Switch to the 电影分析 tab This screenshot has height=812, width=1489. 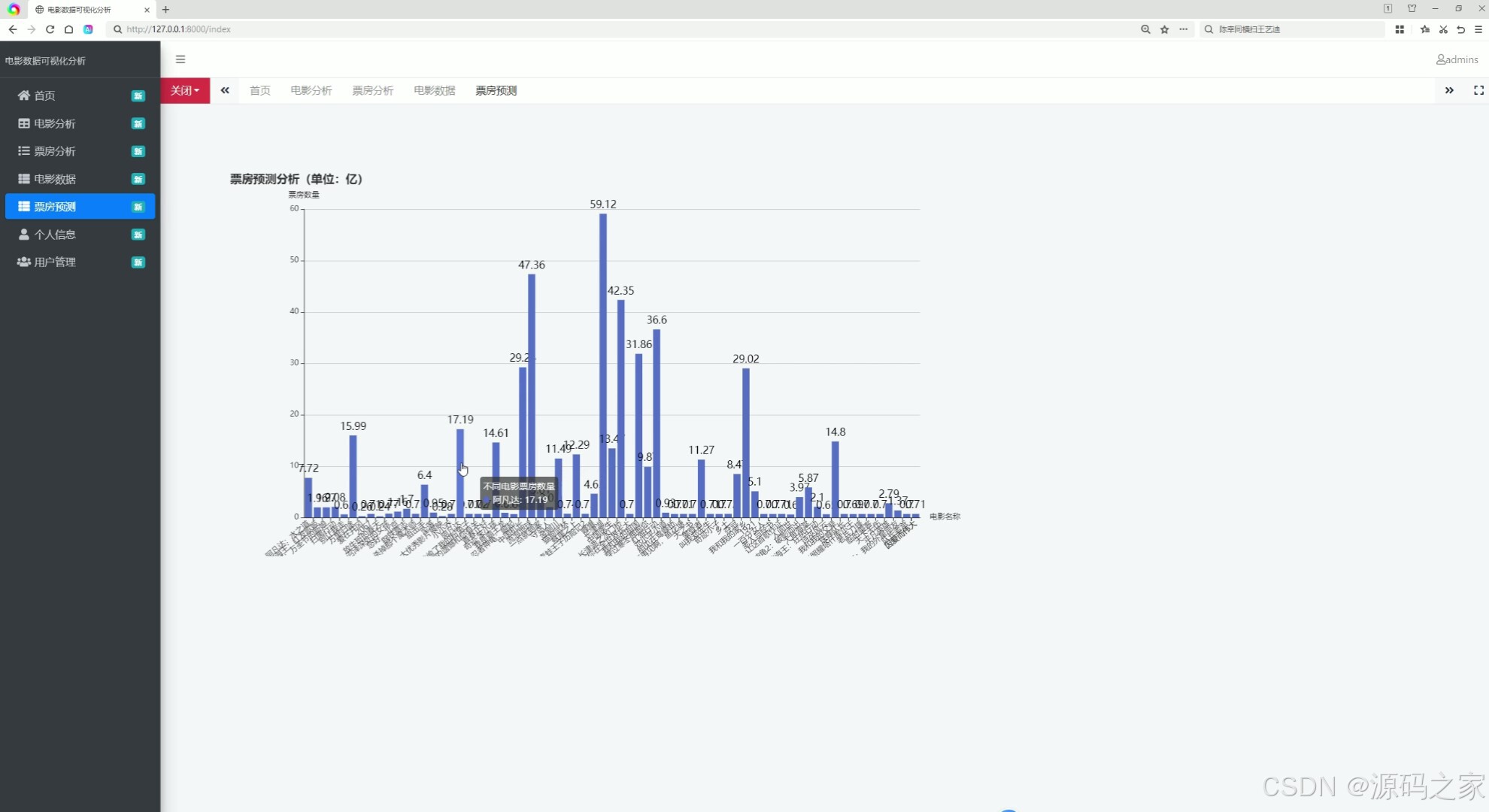coord(311,91)
